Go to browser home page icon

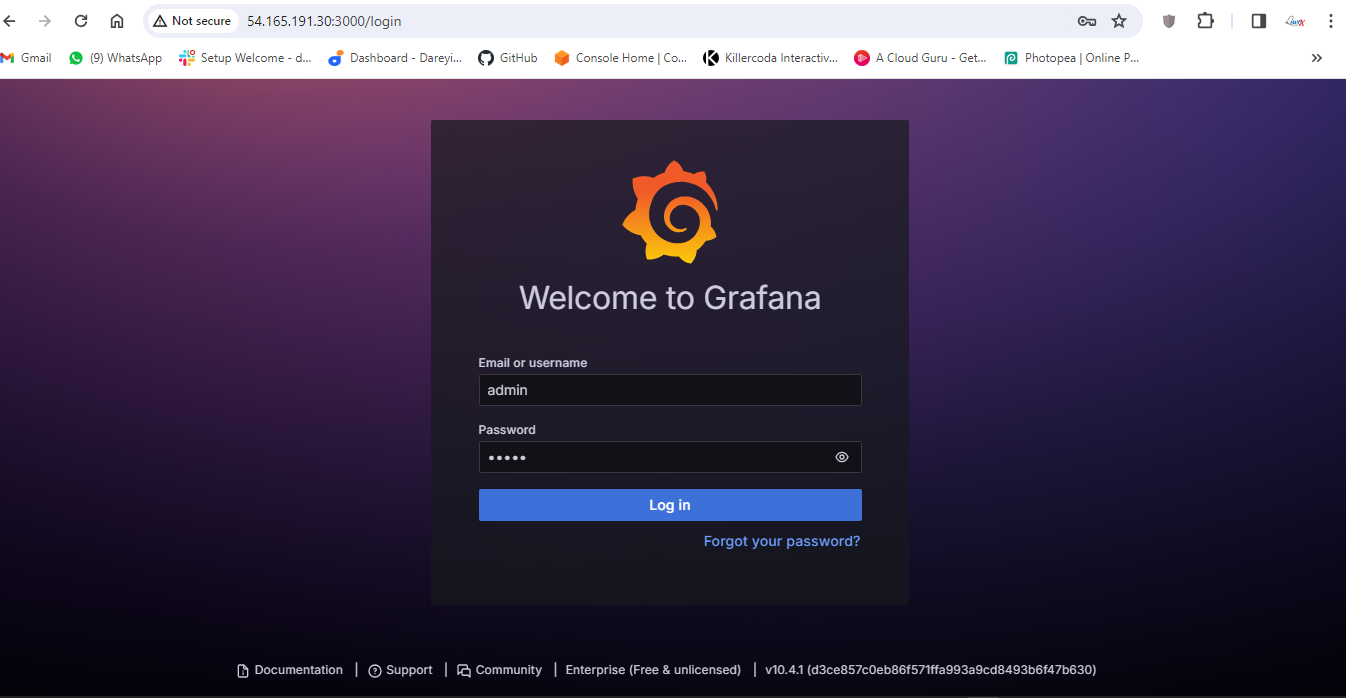[117, 21]
